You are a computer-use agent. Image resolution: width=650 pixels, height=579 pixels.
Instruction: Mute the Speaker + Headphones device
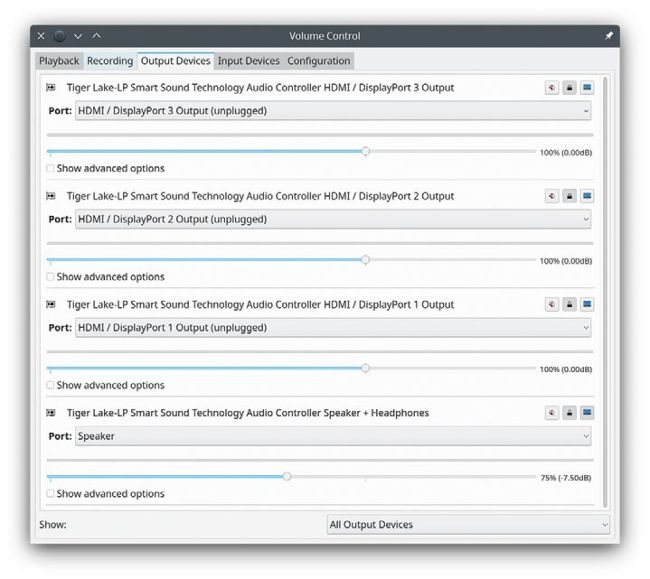551,412
